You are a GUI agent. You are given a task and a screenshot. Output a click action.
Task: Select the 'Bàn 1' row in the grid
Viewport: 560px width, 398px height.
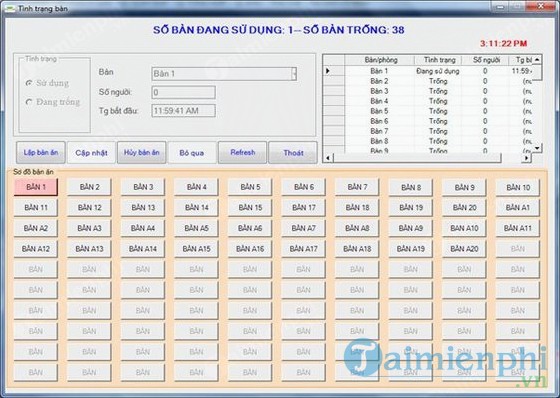pos(428,71)
